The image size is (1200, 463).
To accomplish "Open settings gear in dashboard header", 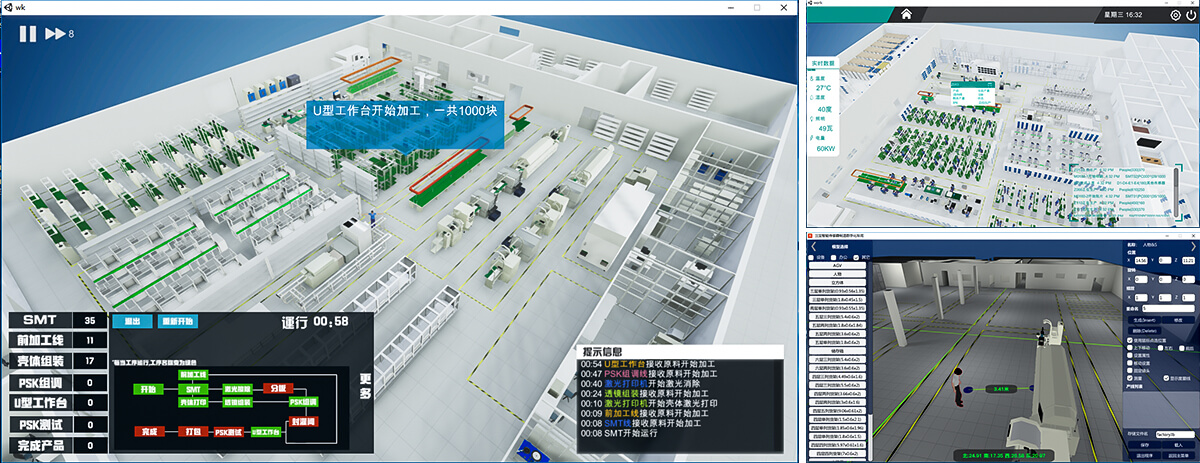I will (1174, 15).
